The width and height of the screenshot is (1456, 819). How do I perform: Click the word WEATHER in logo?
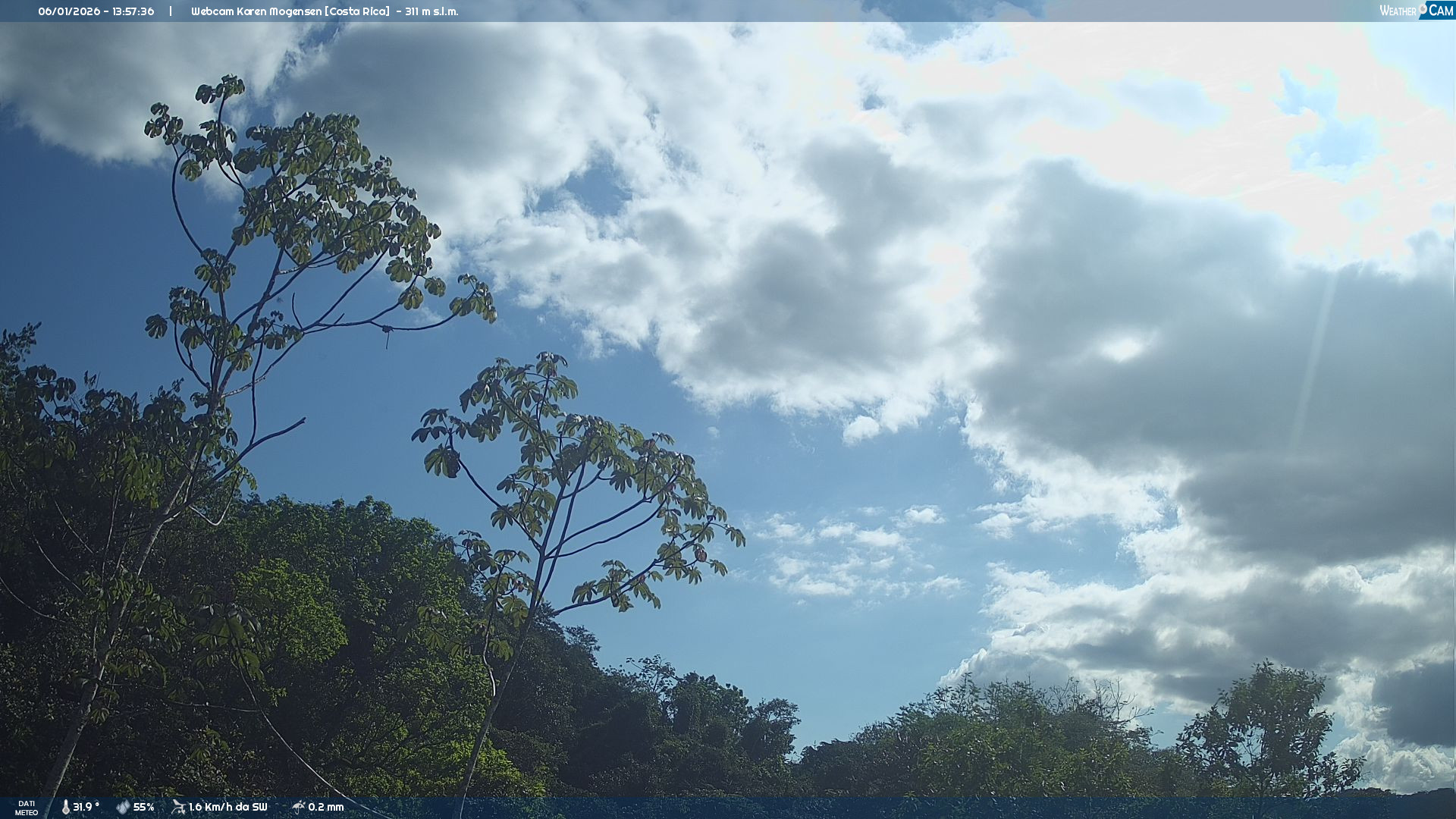[1398, 11]
